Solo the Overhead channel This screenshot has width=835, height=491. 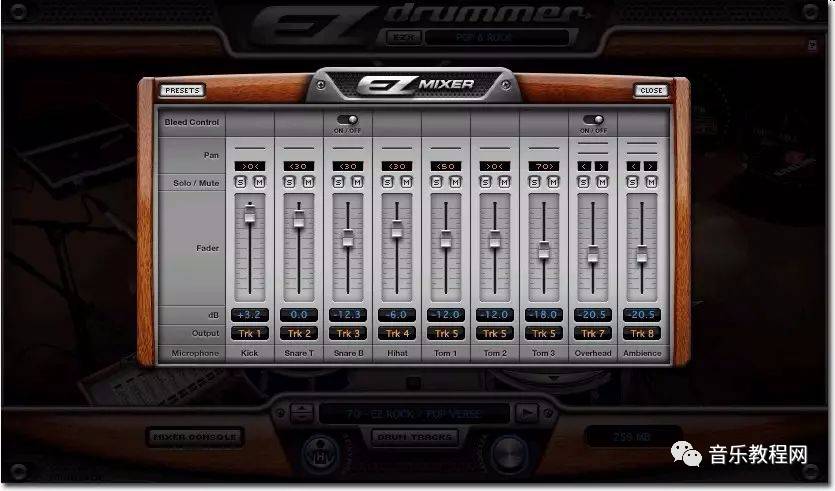[583, 183]
